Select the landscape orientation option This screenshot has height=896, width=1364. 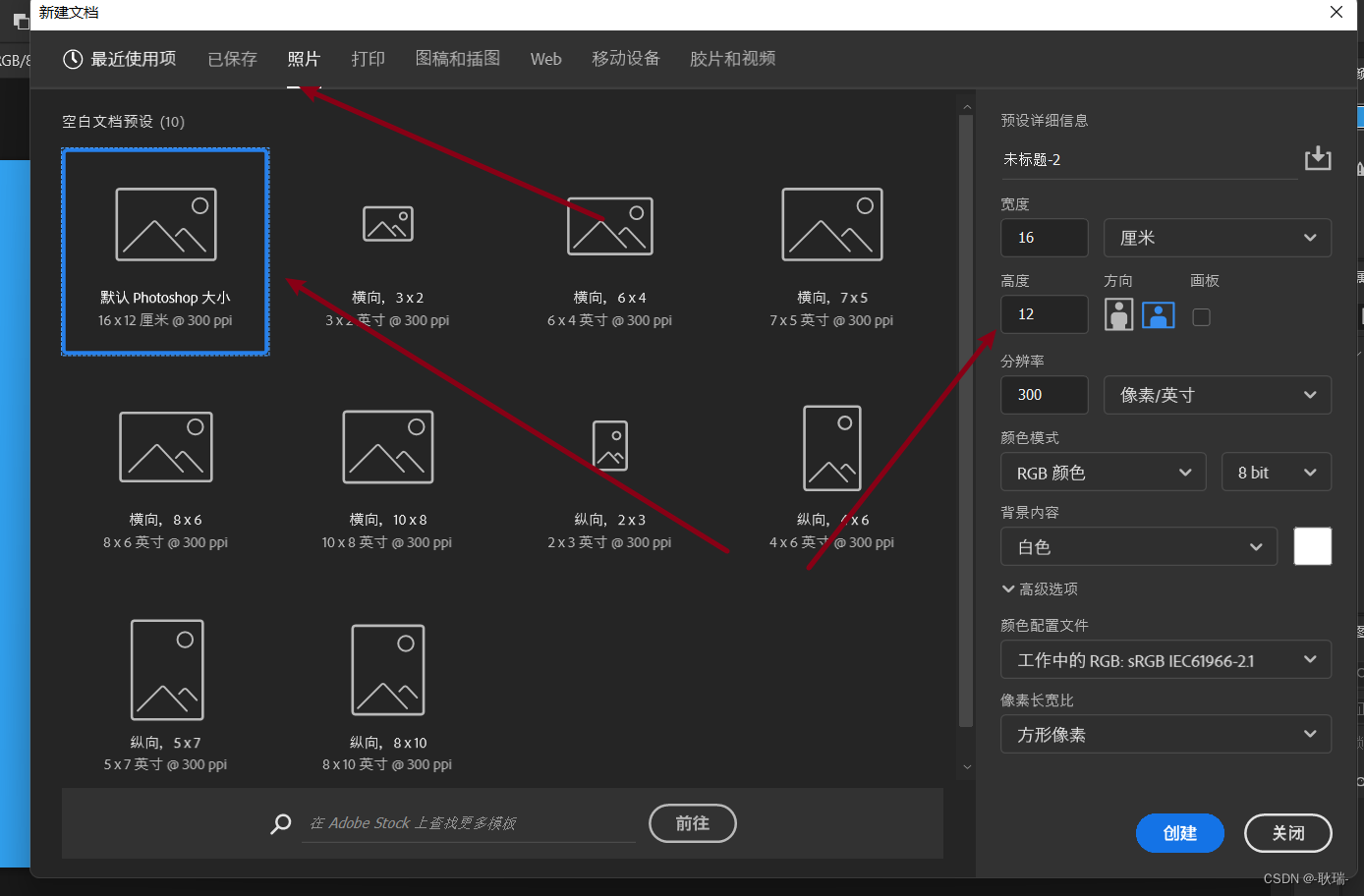[x=1159, y=315]
